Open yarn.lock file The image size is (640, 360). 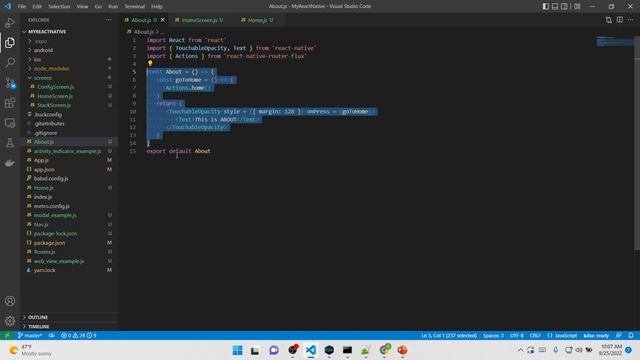point(44,270)
